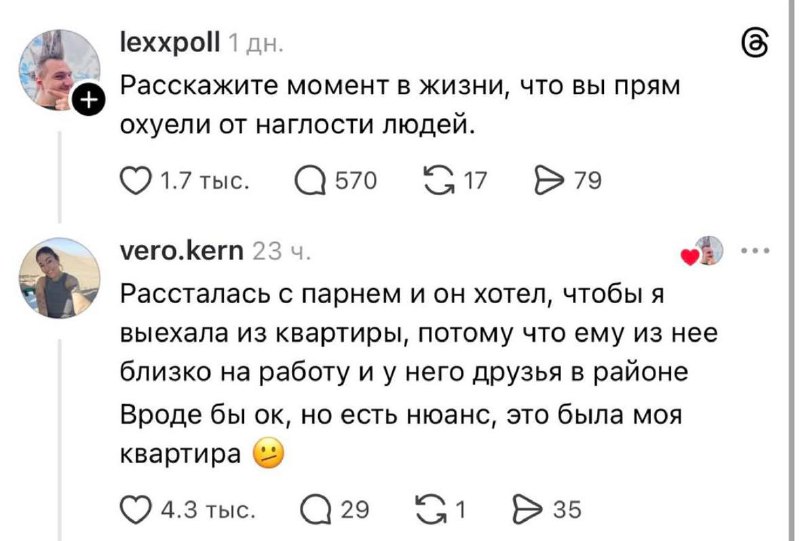This screenshot has height=541, width=800.
Task: Click the Threads logo in the corner
Action: click(757, 42)
